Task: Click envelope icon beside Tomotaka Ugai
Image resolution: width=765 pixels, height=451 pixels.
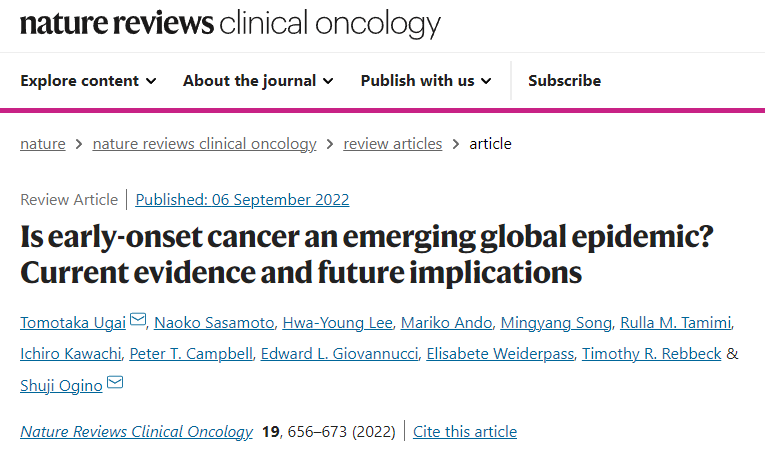Action: (x=138, y=320)
